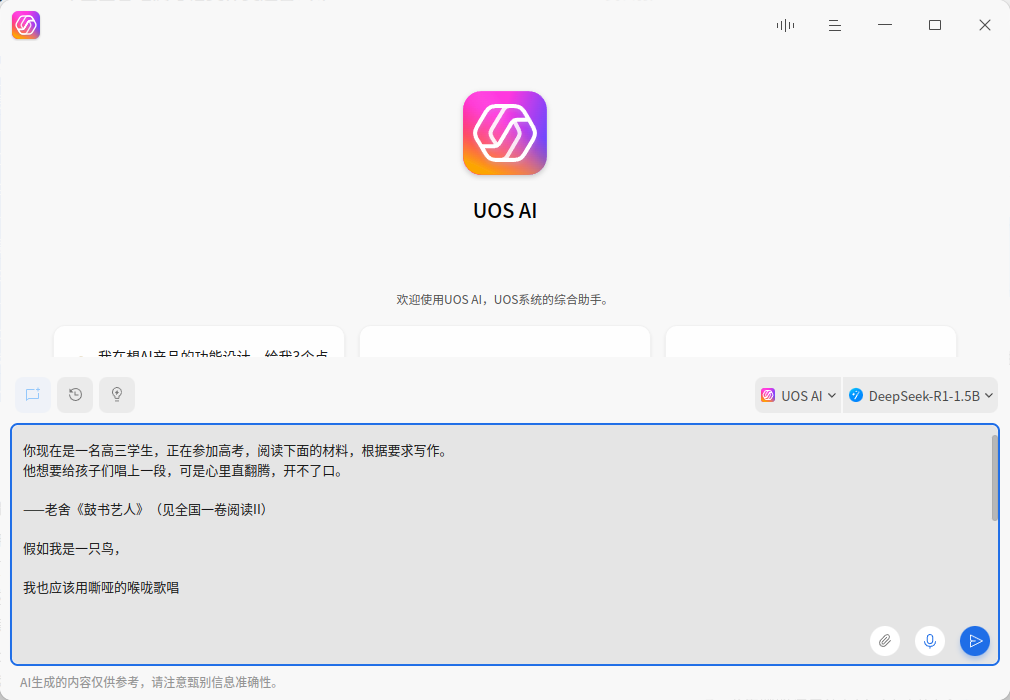Open the chat history icon
This screenshot has height=700, width=1010.
click(x=75, y=394)
